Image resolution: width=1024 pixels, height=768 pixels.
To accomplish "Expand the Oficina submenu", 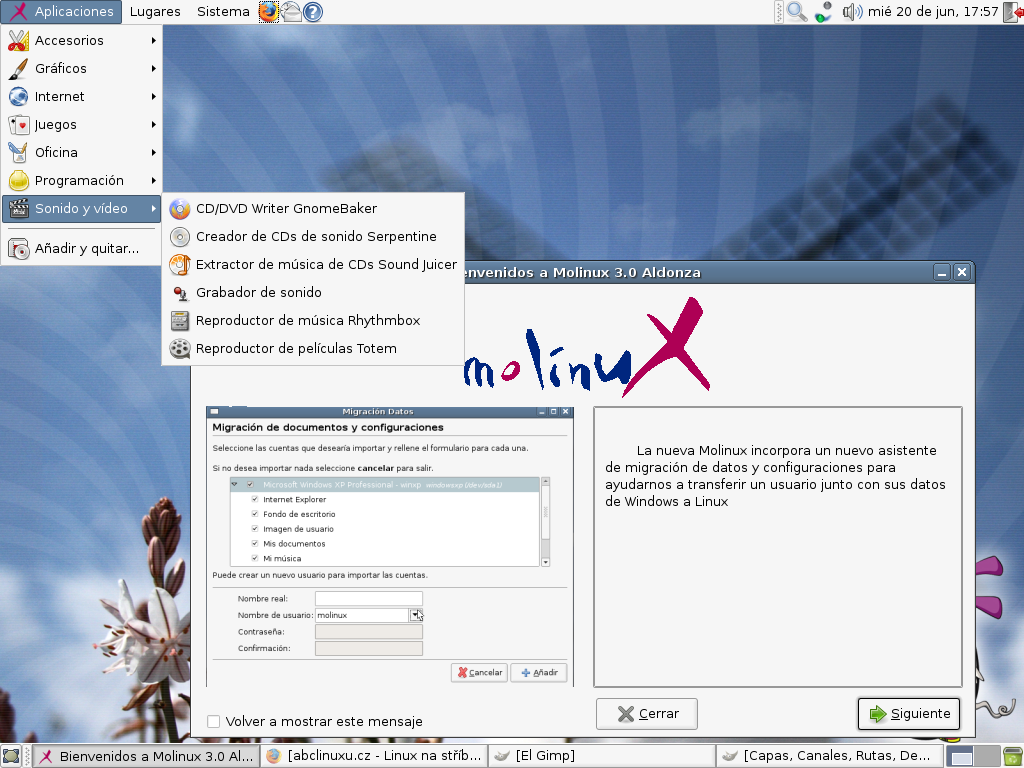I will click(x=82, y=153).
